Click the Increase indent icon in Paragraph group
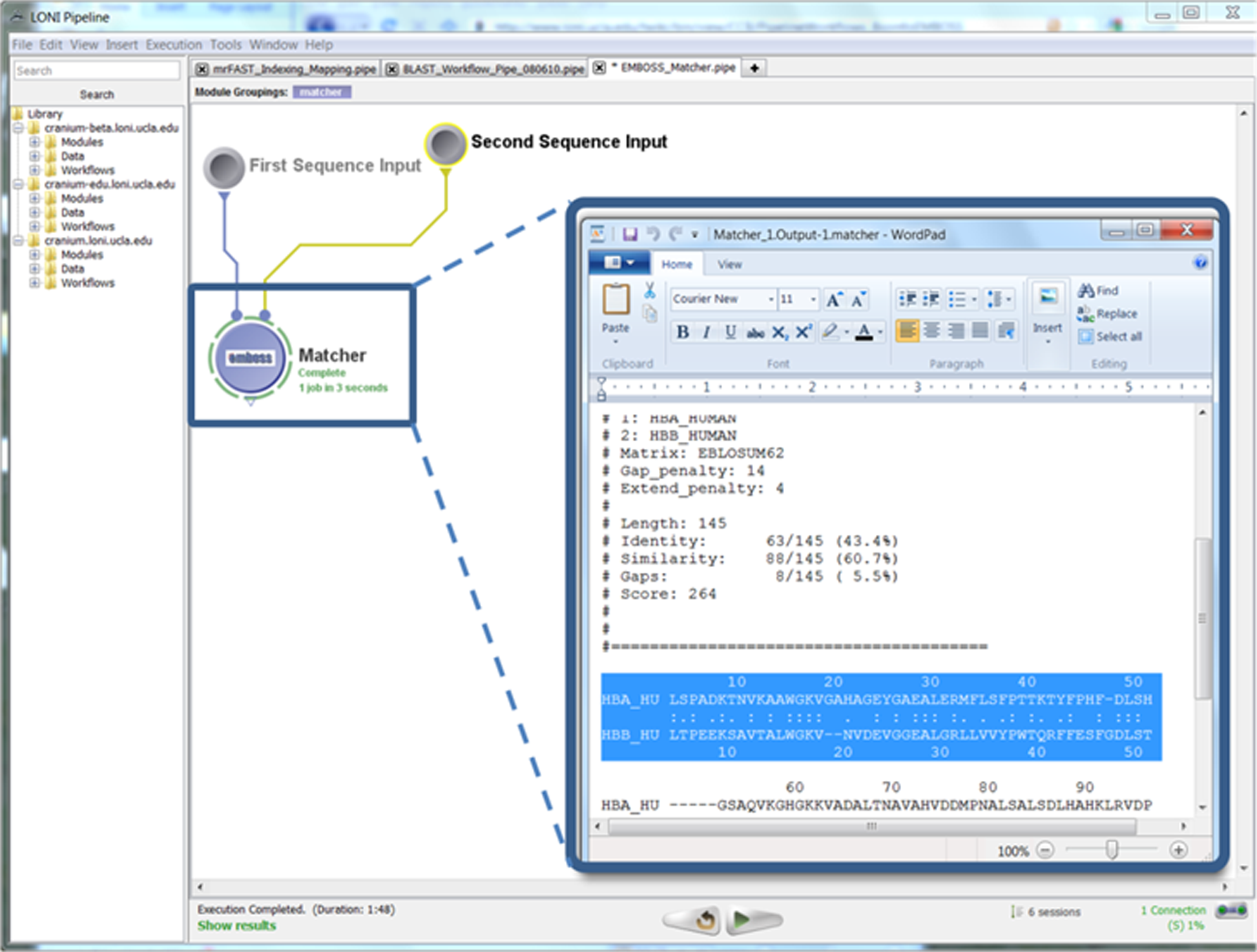Screen dimensions: 1257x952 [931, 299]
